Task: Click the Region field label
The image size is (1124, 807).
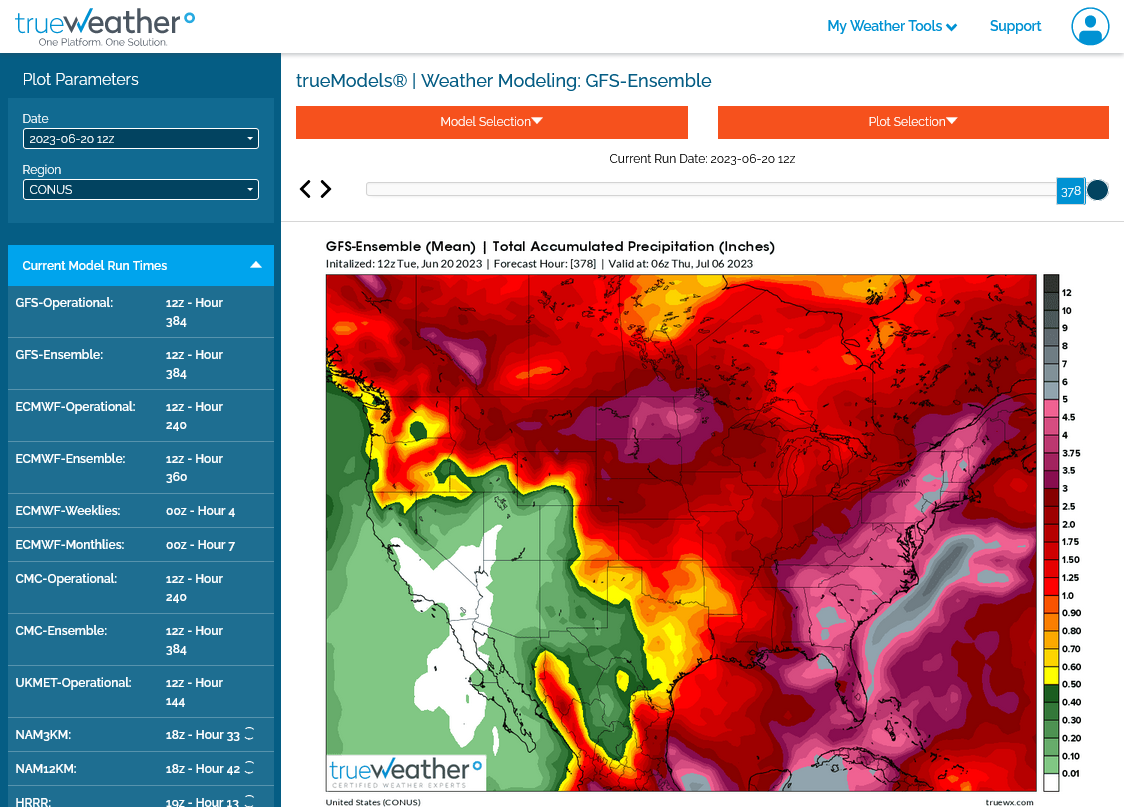Action: pos(42,170)
